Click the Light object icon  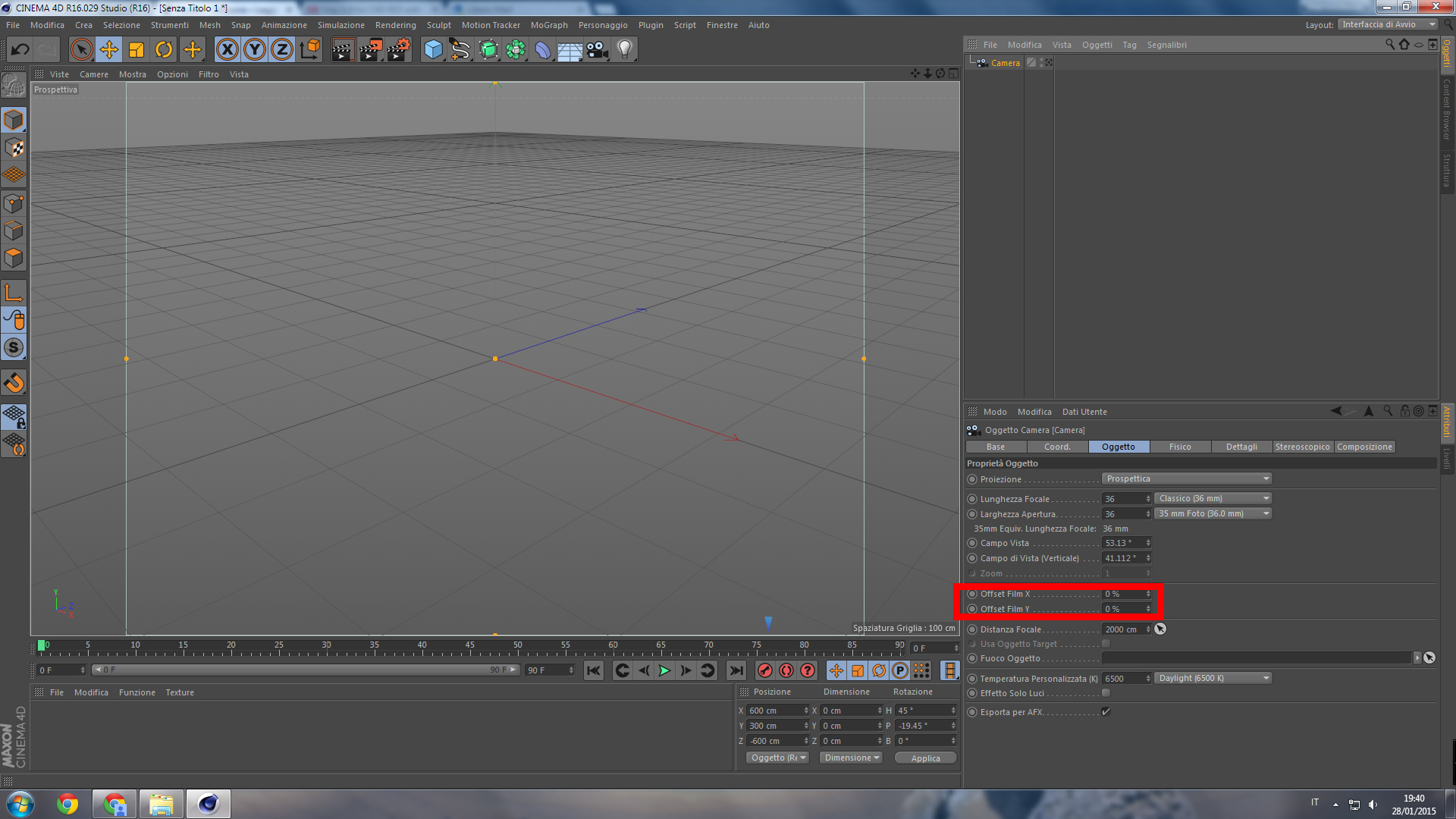[x=624, y=50]
